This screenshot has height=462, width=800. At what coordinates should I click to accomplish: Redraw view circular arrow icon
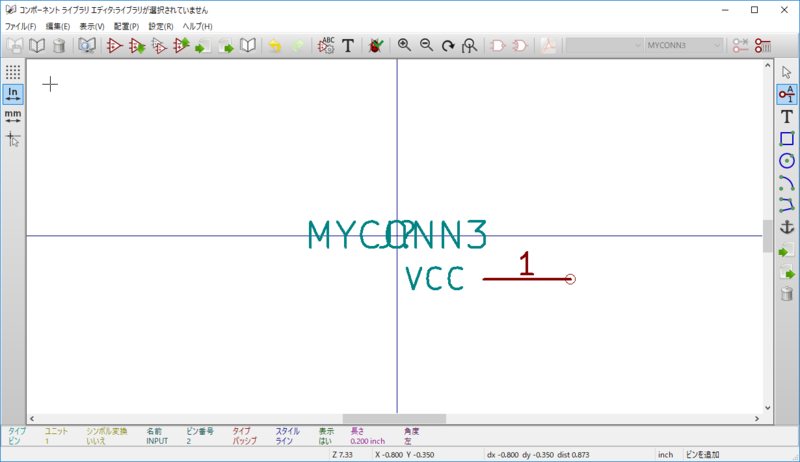(448, 46)
